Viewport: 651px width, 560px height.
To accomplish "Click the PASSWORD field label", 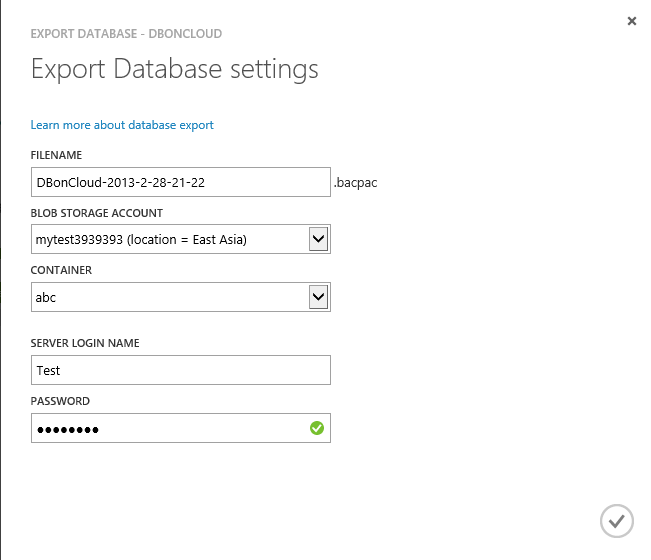I will click(60, 401).
